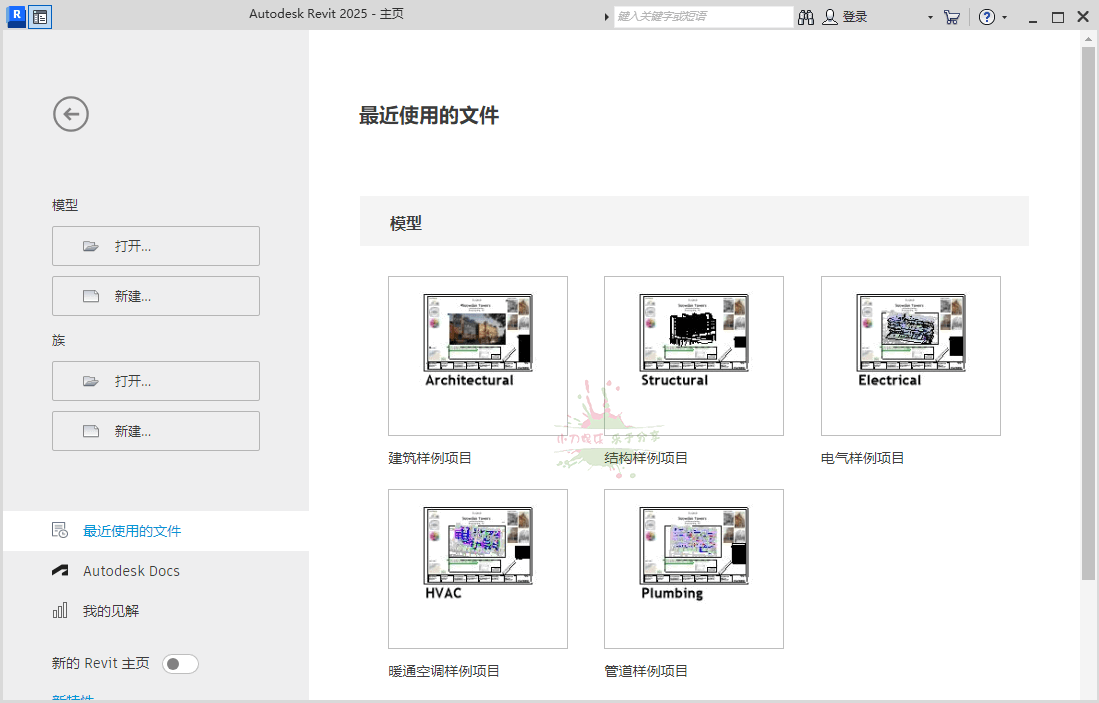Enable the 新的 Revit 主页 toggle
1099x703 pixels.
click(x=180, y=663)
